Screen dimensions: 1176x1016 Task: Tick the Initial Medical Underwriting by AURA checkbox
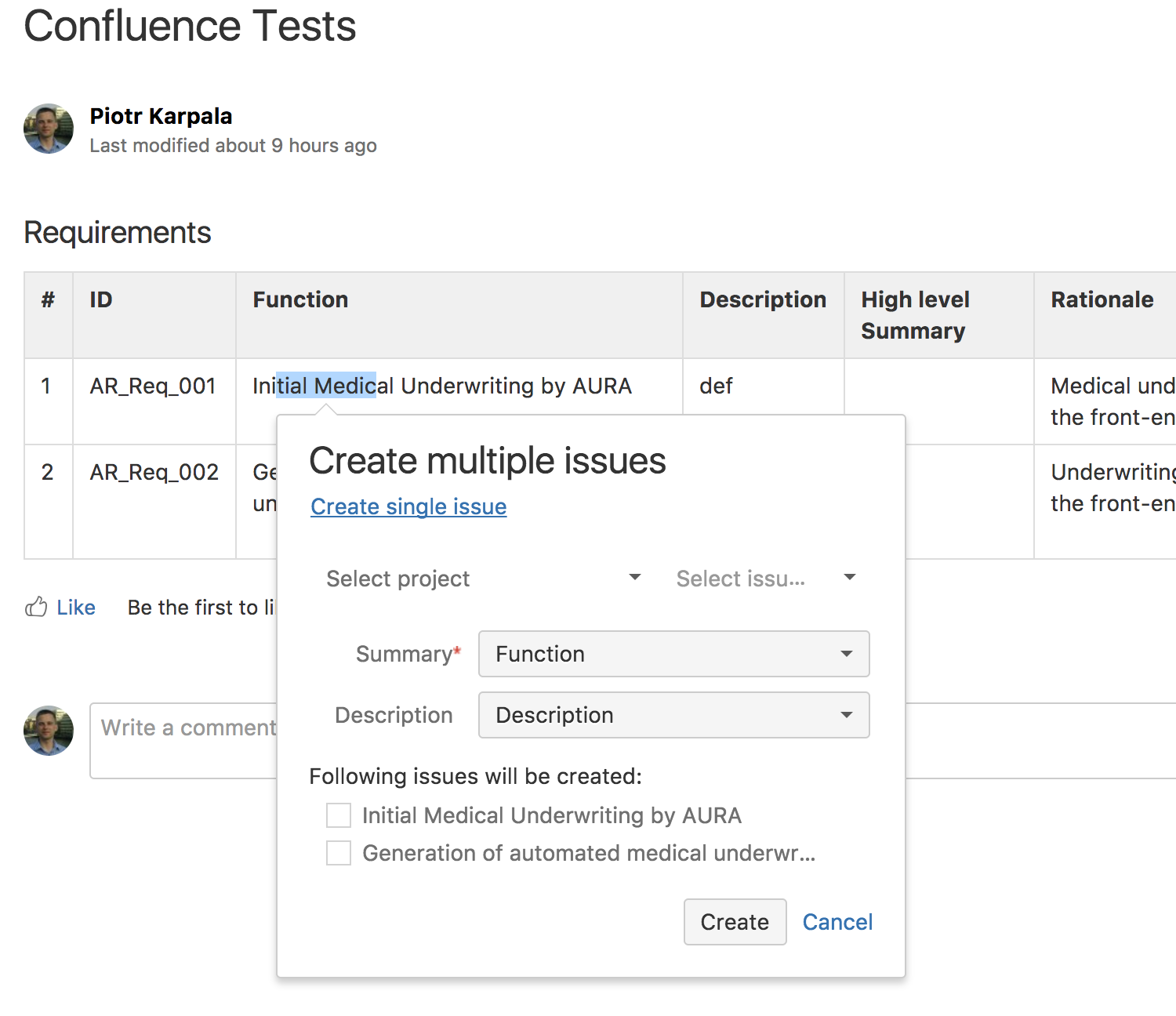click(339, 815)
